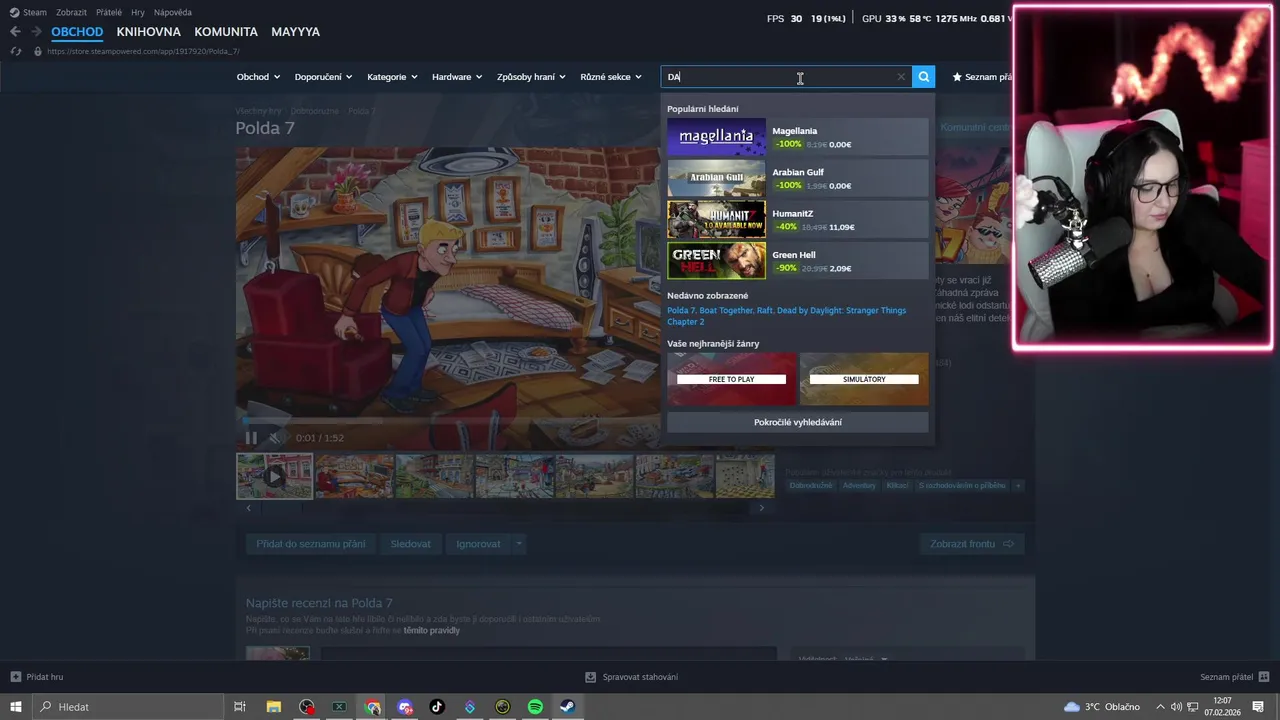Expand the Doporučení dropdown

(323, 77)
